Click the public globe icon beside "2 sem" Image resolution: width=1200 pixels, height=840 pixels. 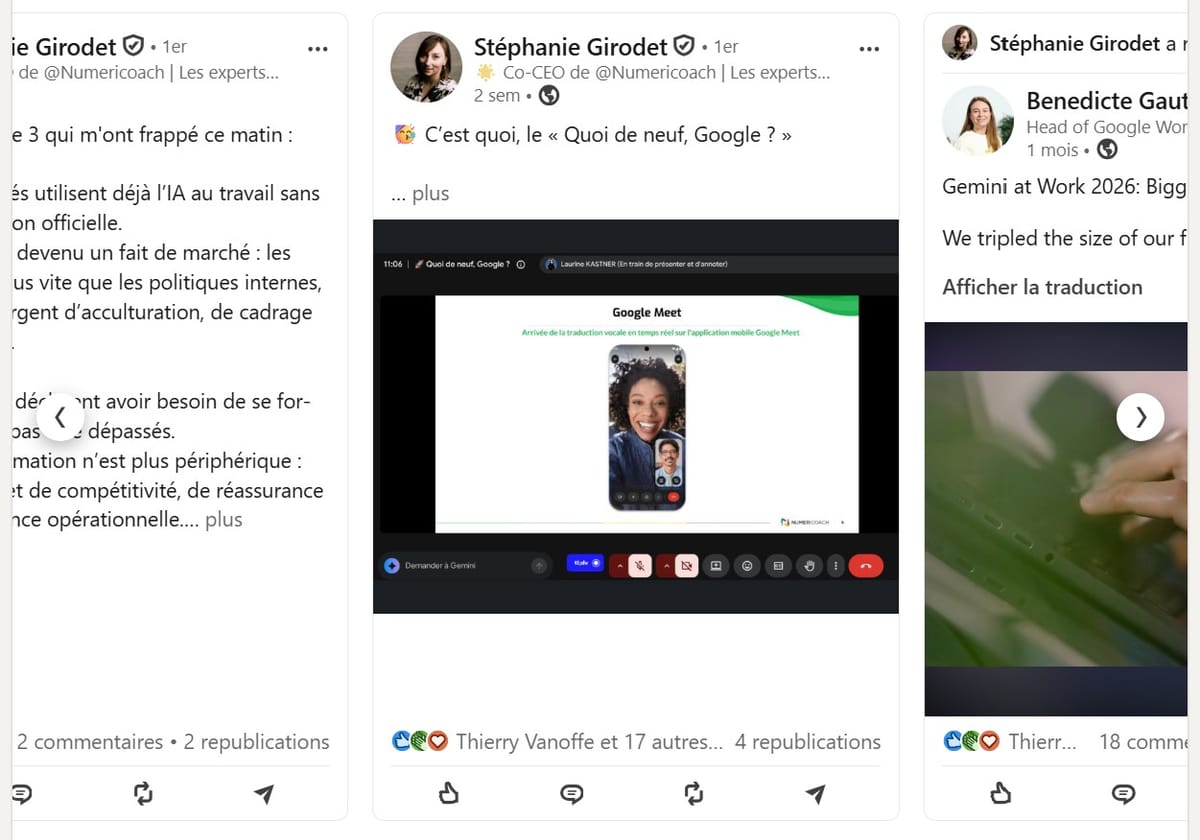coord(549,96)
